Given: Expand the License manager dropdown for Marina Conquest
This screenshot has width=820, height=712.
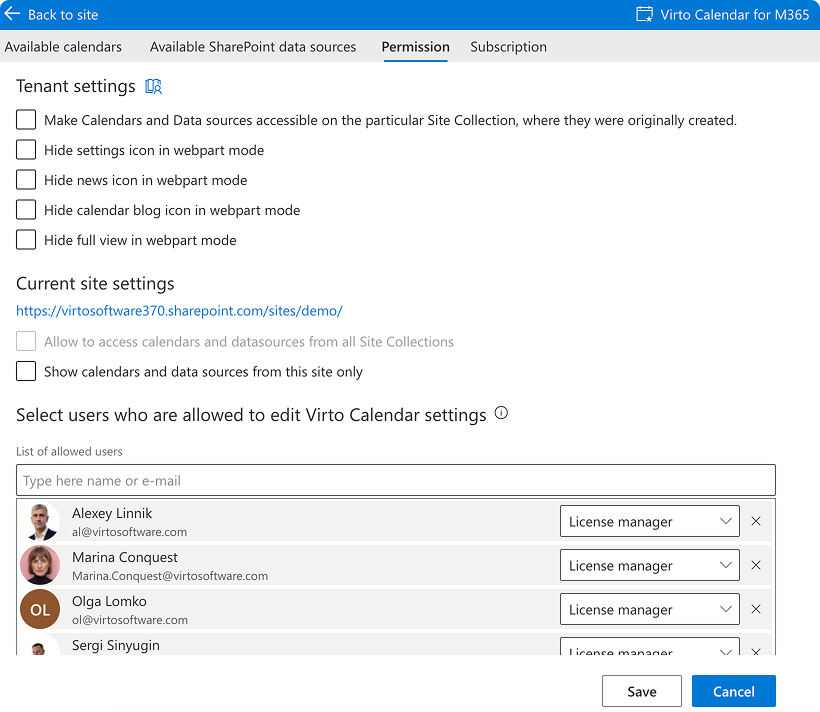Looking at the screenshot, I should click(649, 565).
